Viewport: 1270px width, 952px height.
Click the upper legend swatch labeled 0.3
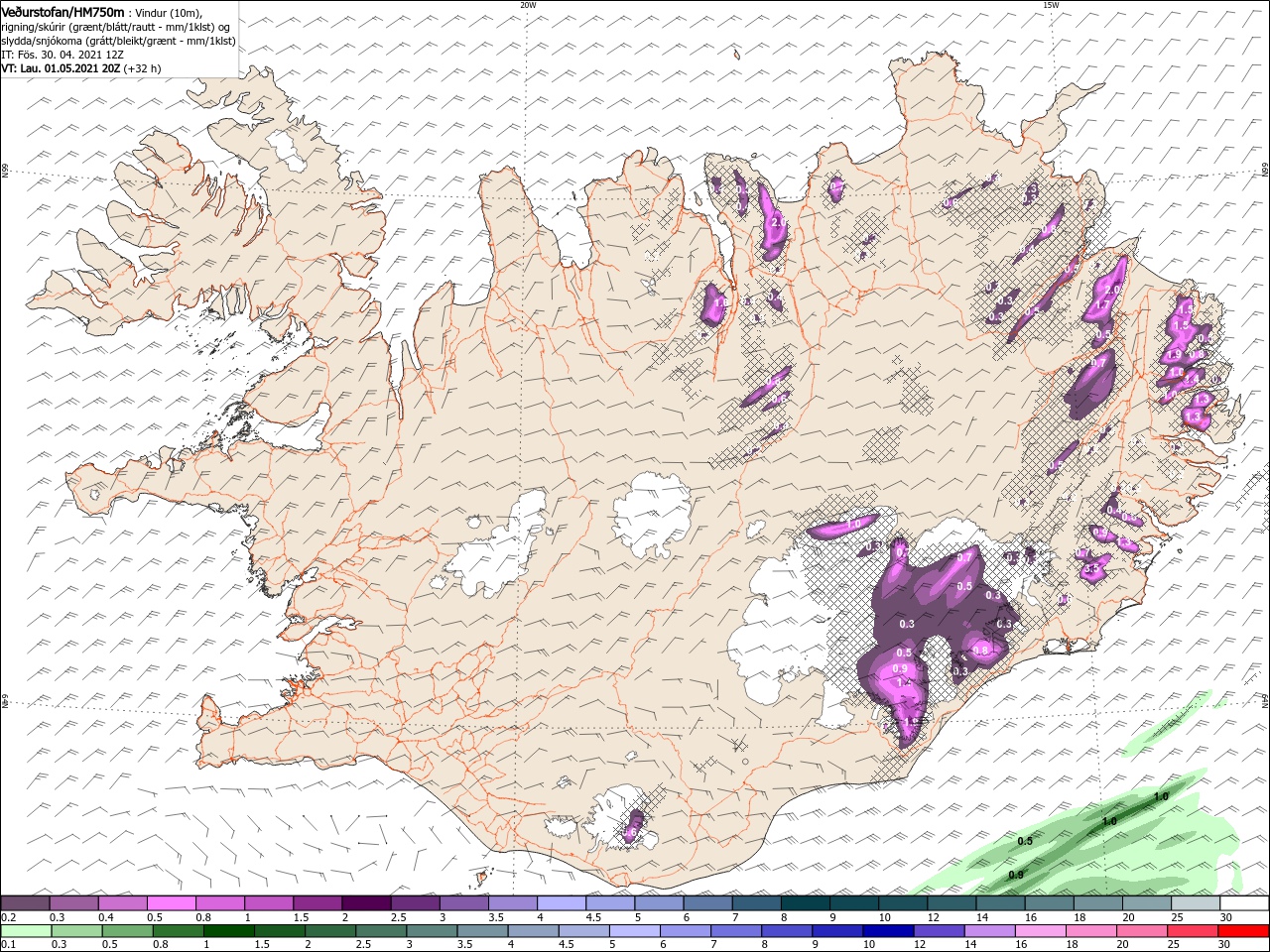click(x=74, y=903)
